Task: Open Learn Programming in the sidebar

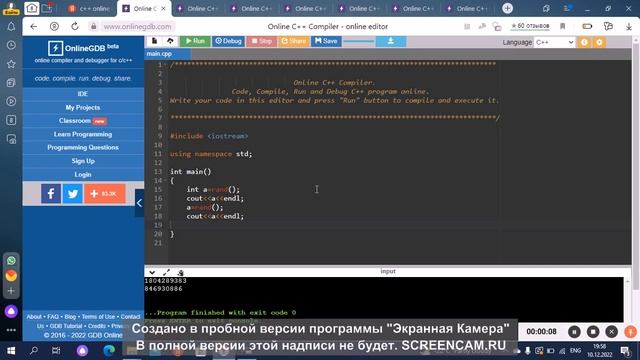Action: coord(83,134)
